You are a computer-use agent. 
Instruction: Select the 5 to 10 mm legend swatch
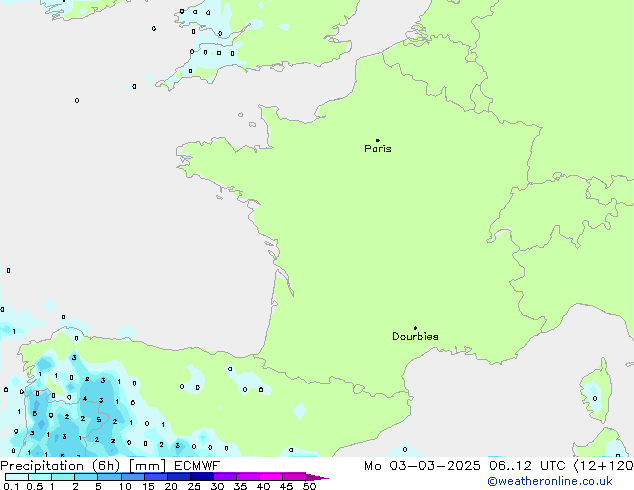[x=109, y=477]
